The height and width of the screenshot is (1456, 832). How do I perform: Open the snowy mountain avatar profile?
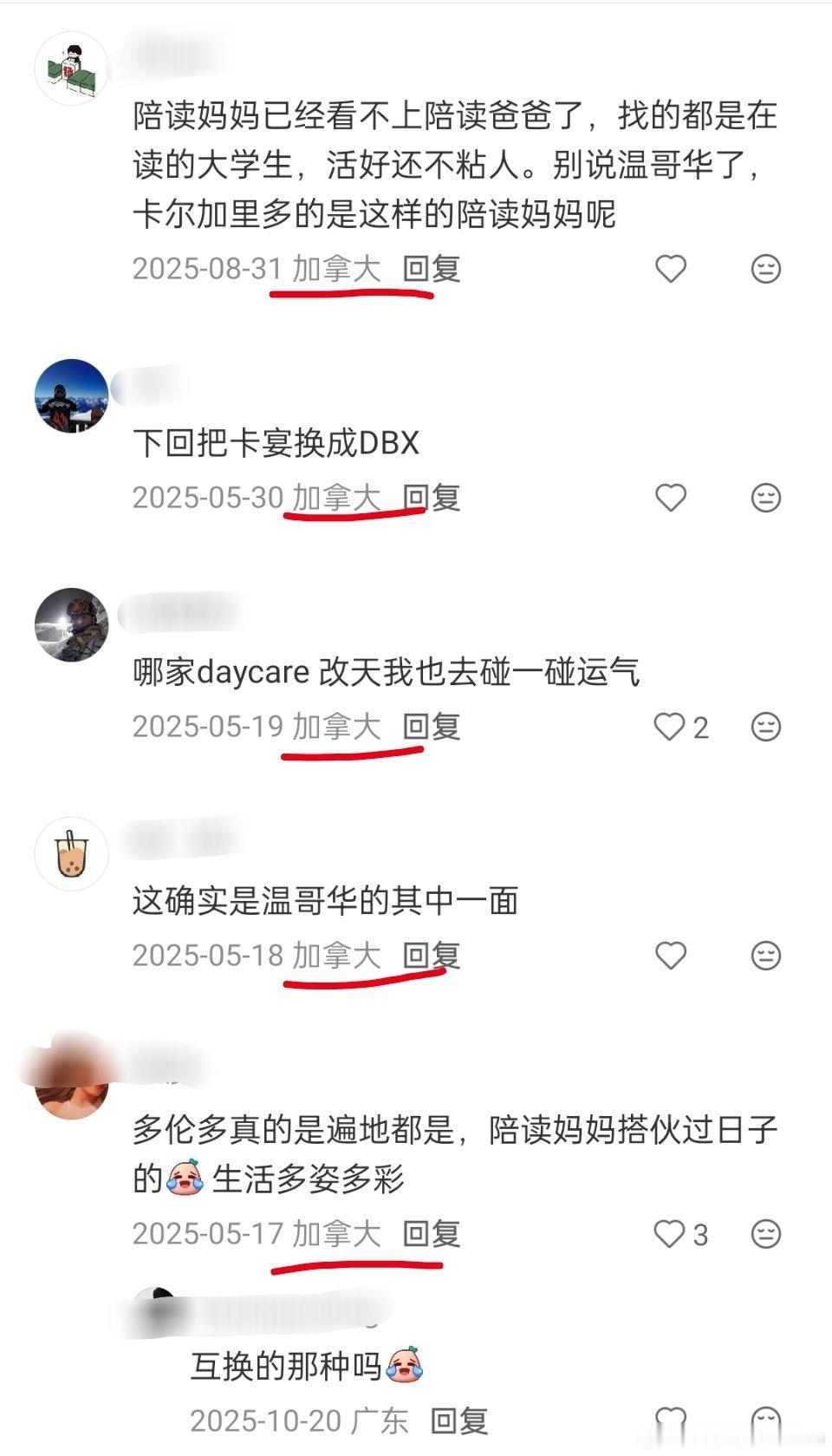pyautogui.click(x=71, y=395)
